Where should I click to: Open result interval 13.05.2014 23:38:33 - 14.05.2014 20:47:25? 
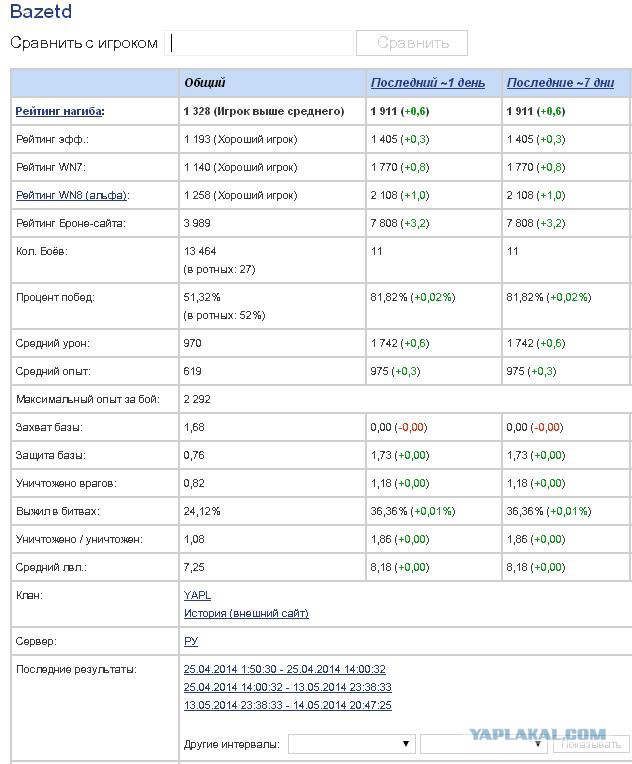point(287,705)
